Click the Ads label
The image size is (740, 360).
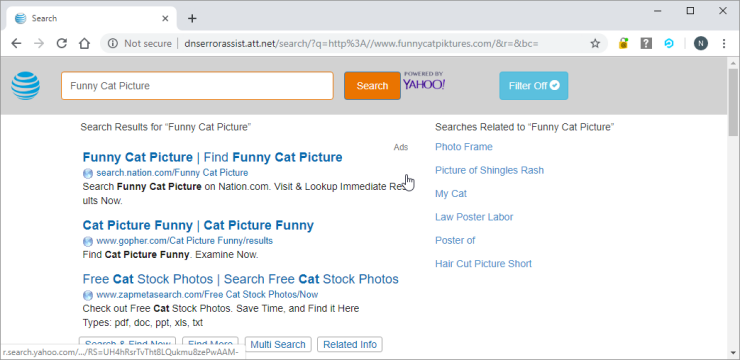(401, 147)
